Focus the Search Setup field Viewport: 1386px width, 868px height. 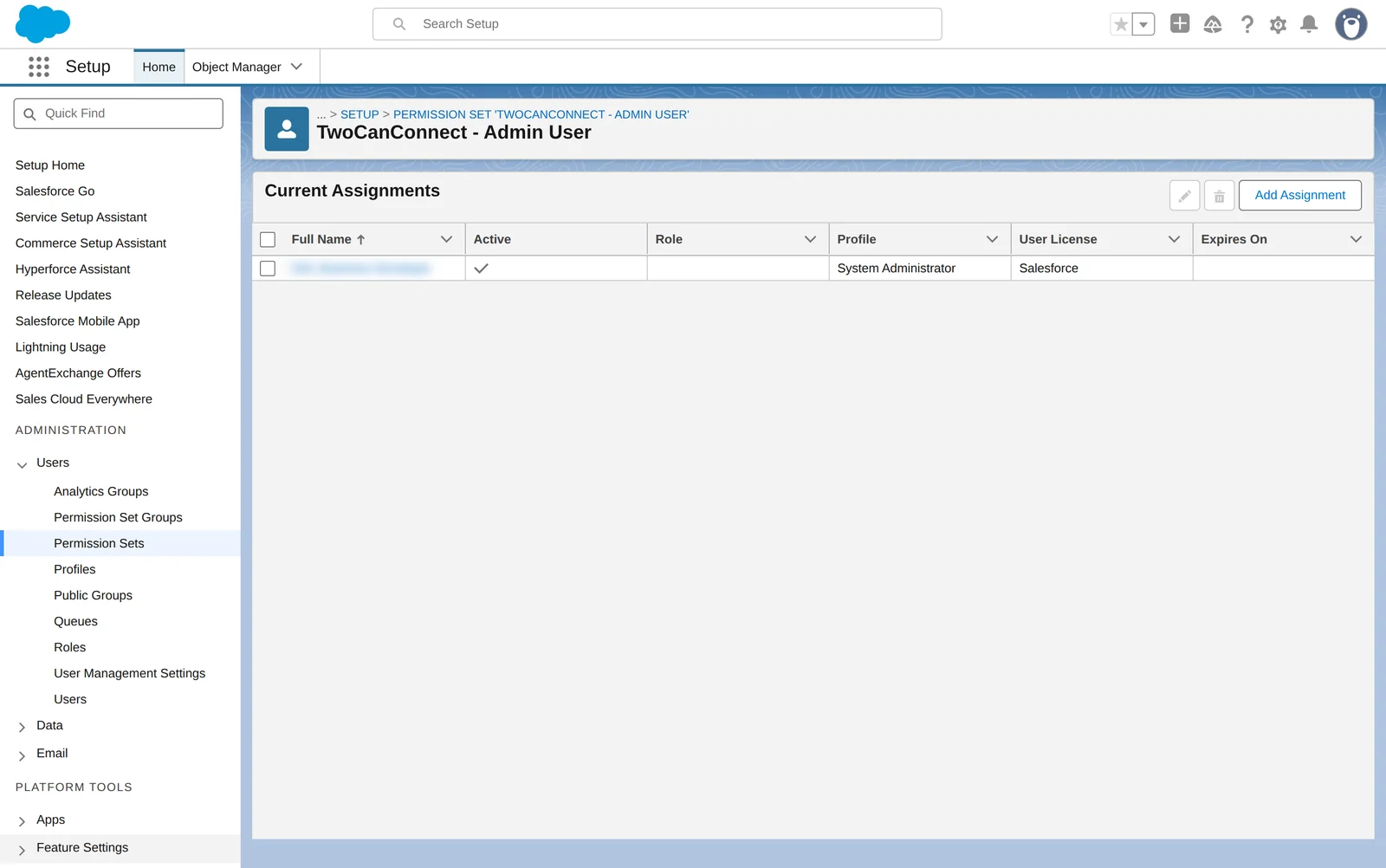(x=657, y=24)
